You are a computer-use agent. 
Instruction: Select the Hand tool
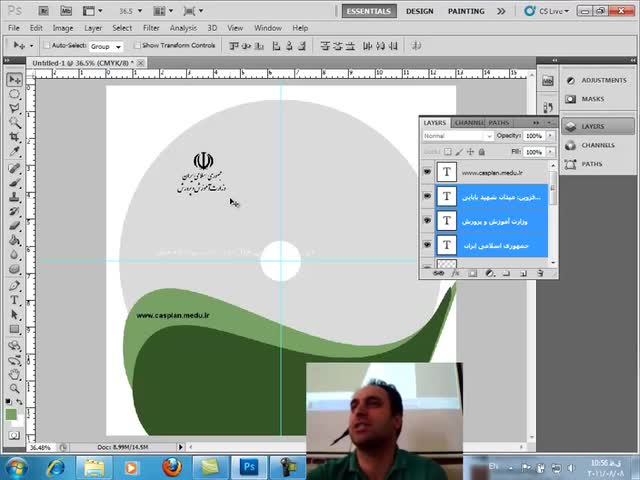click(14, 374)
